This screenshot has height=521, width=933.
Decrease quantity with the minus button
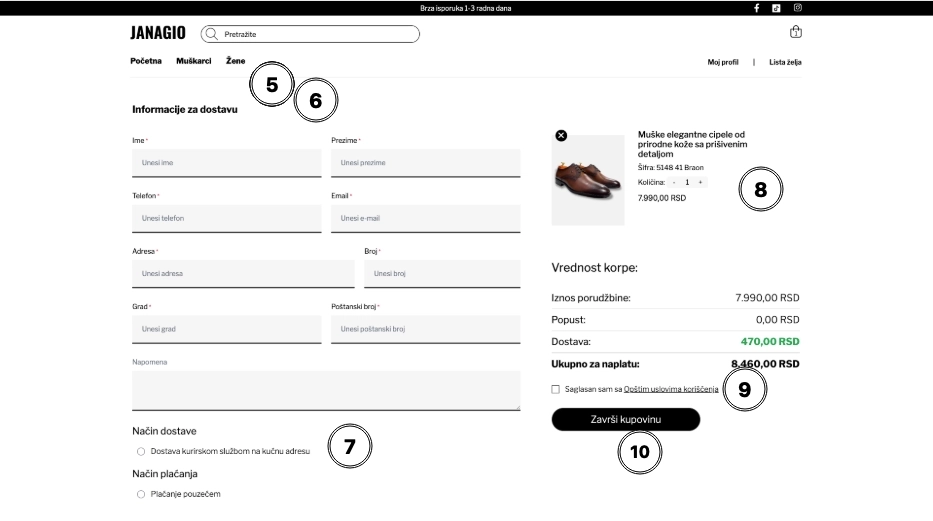674,182
